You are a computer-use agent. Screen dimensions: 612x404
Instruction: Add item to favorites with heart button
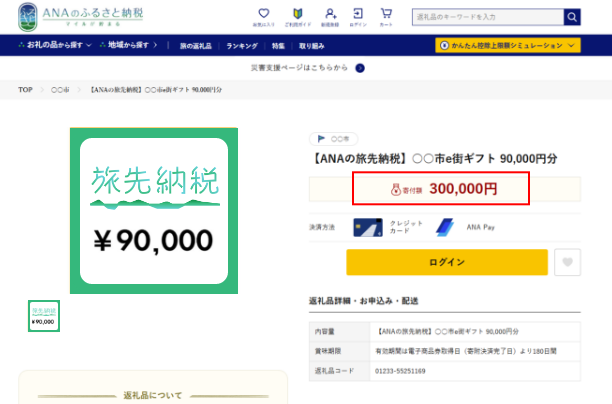(x=568, y=263)
